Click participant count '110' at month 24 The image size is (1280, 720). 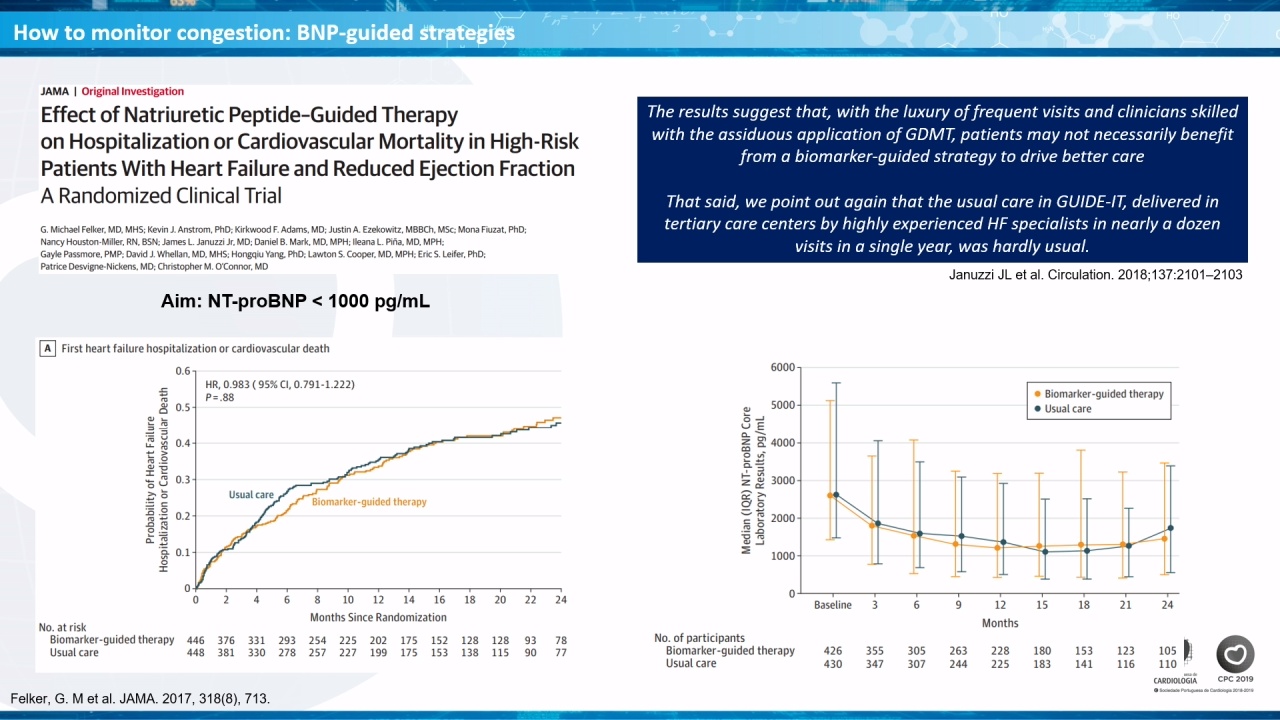coord(1168,664)
